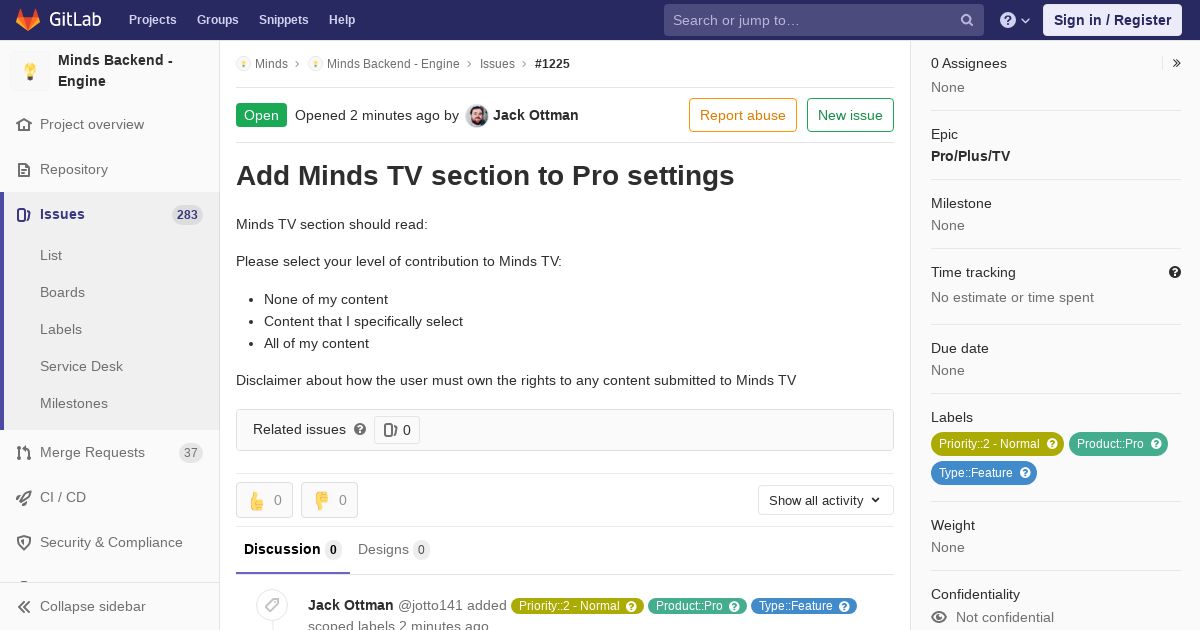This screenshot has width=1200, height=630.
Task: Open Boards under Issues sidebar
Action: click(62, 293)
